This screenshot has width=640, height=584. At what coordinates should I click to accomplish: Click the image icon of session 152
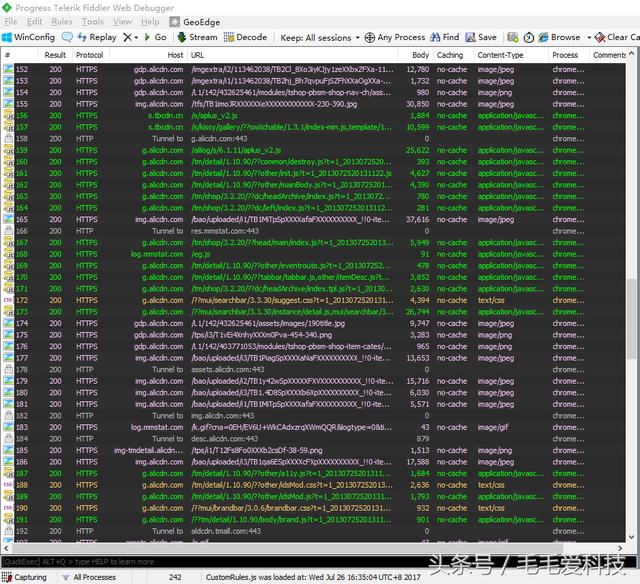8,69
